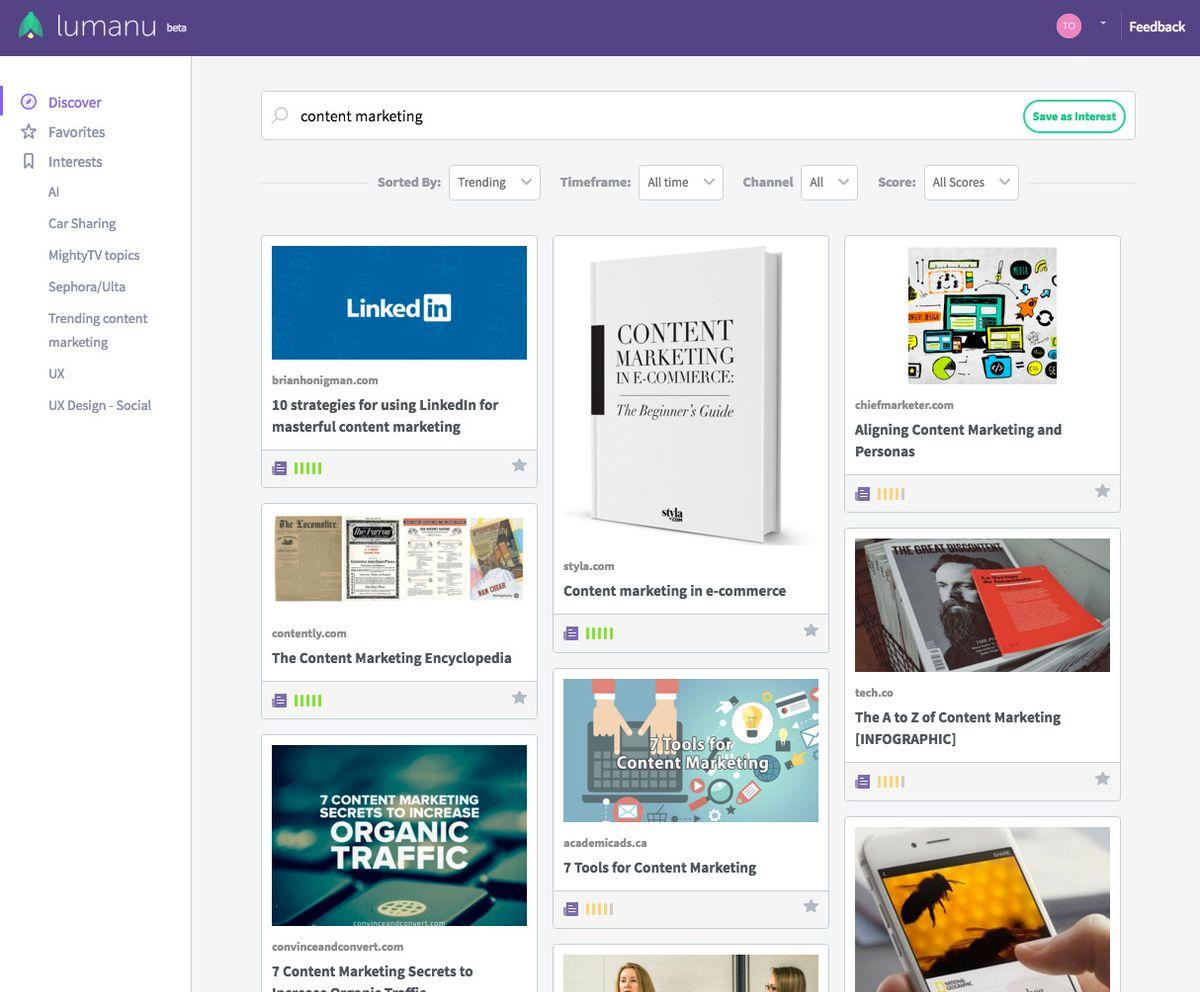Open the TO user avatar
This screenshot has width=1200, height=992.
pos(1069,27)
